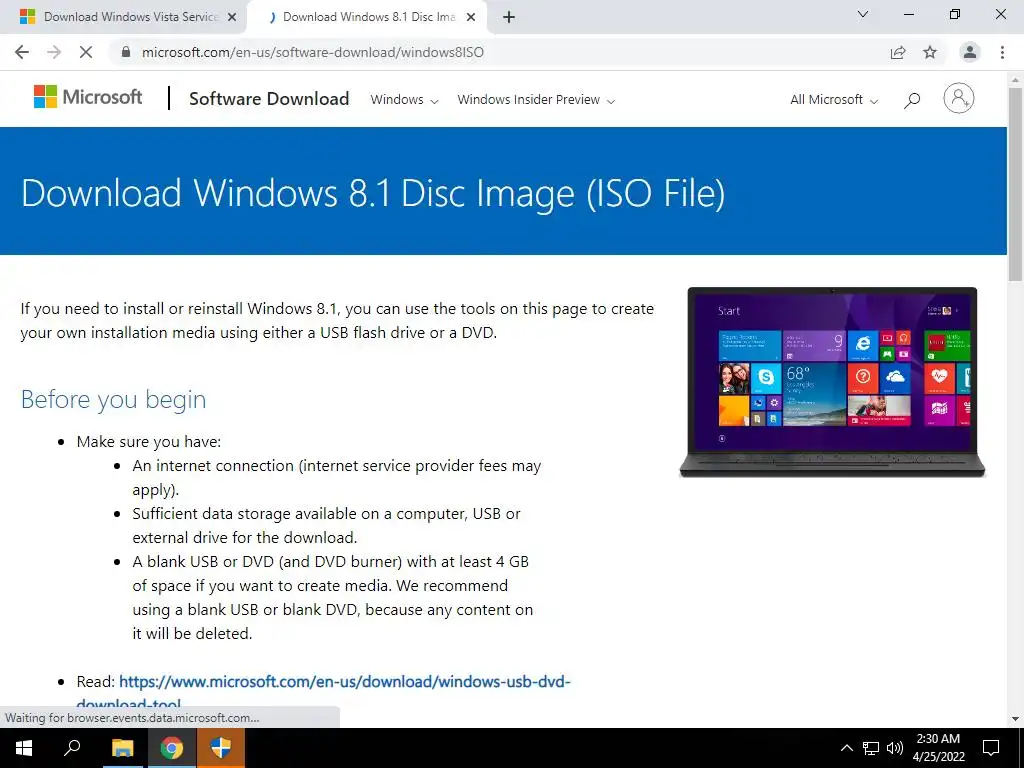1024x768 pixels.
Task: Click the scrollbar up arrow
Action: (x=1015, y=80)
